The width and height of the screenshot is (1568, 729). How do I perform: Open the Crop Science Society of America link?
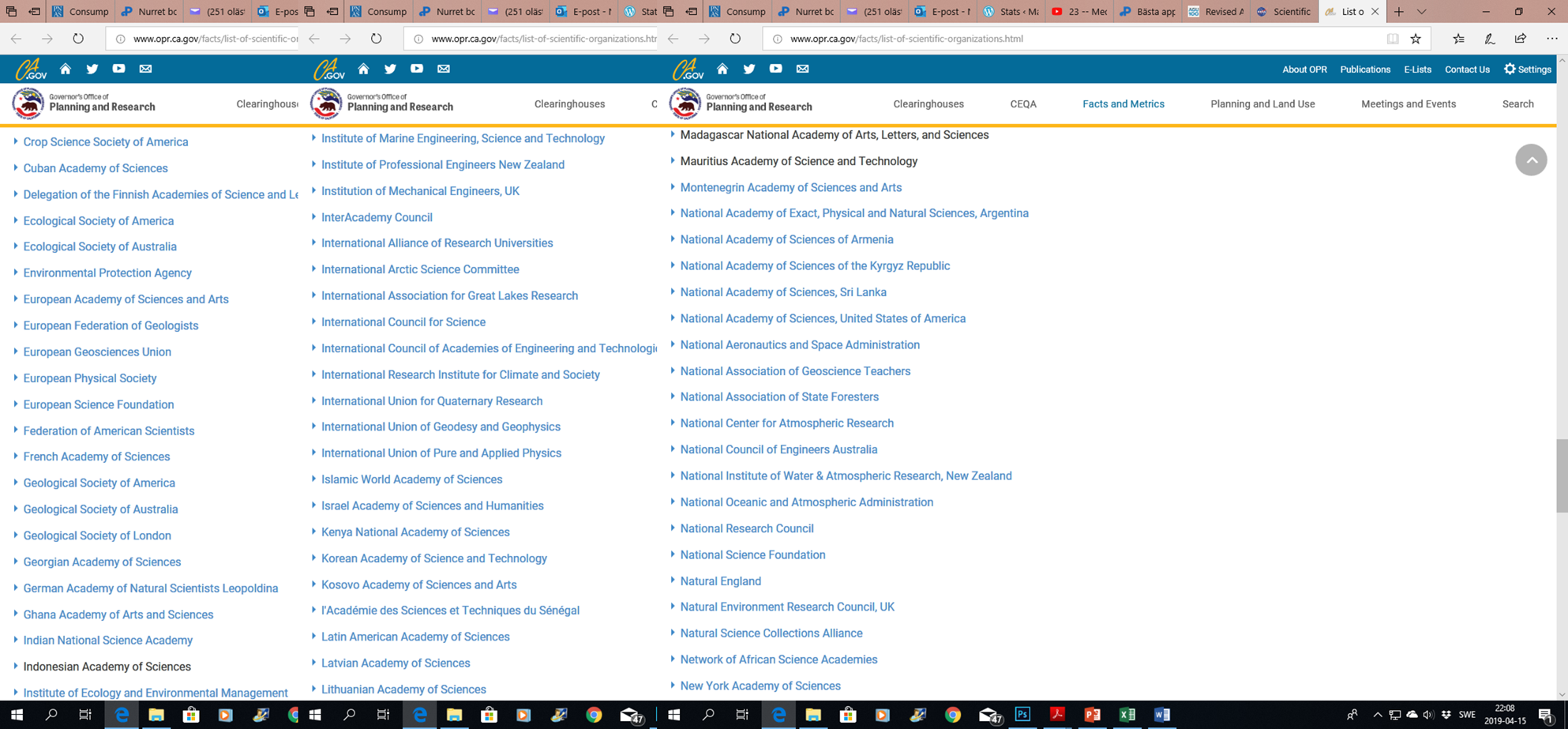(106, 142)
